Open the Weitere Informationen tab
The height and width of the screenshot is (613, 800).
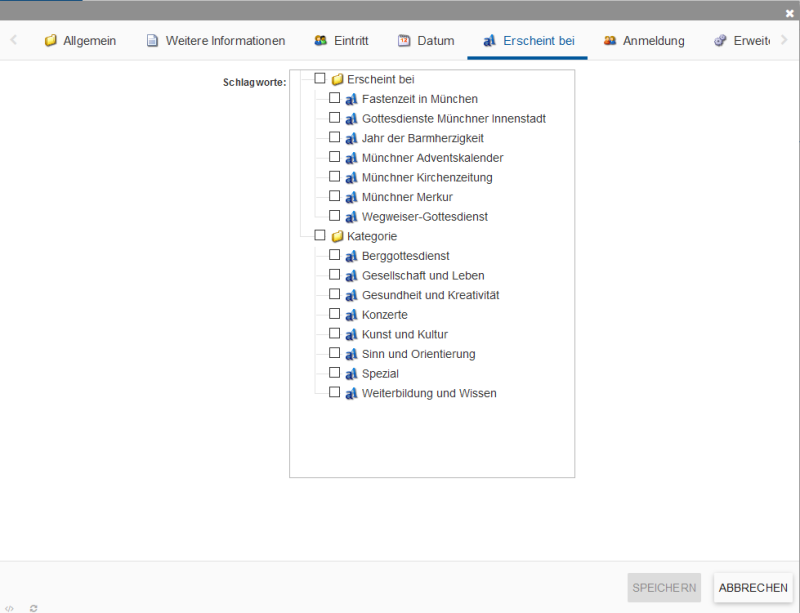click(215, 41)
